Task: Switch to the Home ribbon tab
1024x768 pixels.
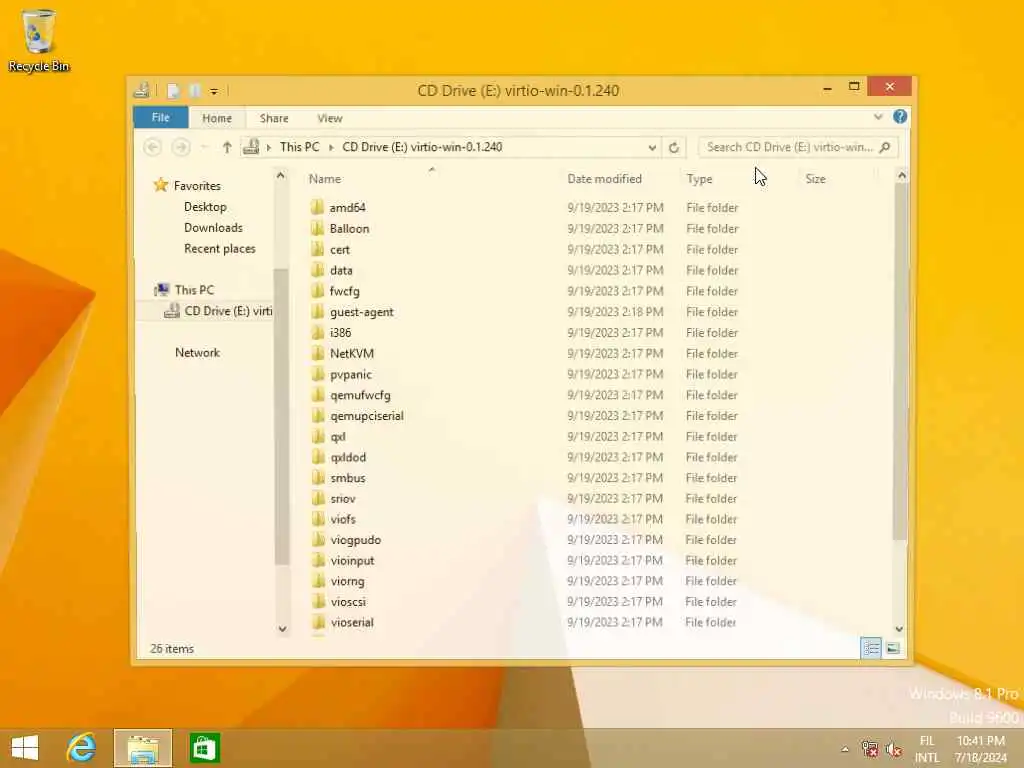Action: [217, 118]
